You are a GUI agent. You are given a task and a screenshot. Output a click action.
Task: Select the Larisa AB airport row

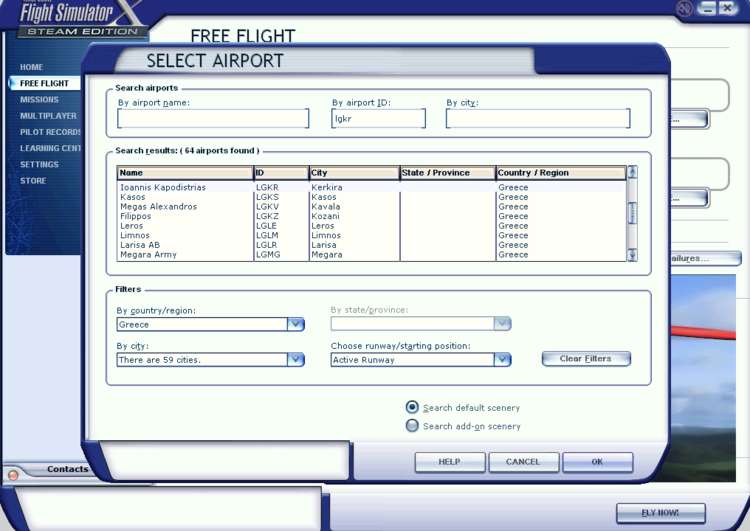point(371,245)
